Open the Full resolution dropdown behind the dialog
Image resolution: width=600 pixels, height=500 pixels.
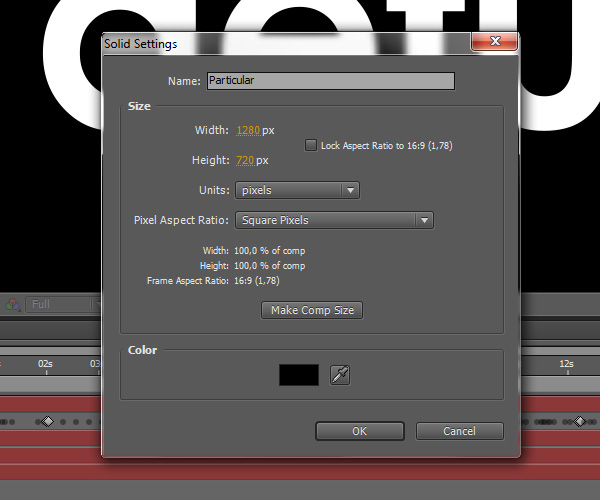(x=63, y=305)
